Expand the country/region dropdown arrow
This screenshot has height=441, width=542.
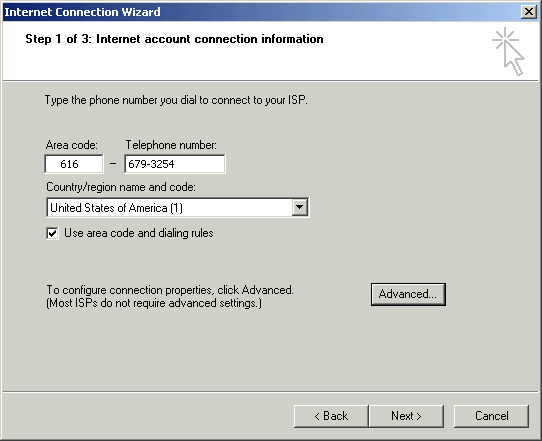[x=300, y=207]
